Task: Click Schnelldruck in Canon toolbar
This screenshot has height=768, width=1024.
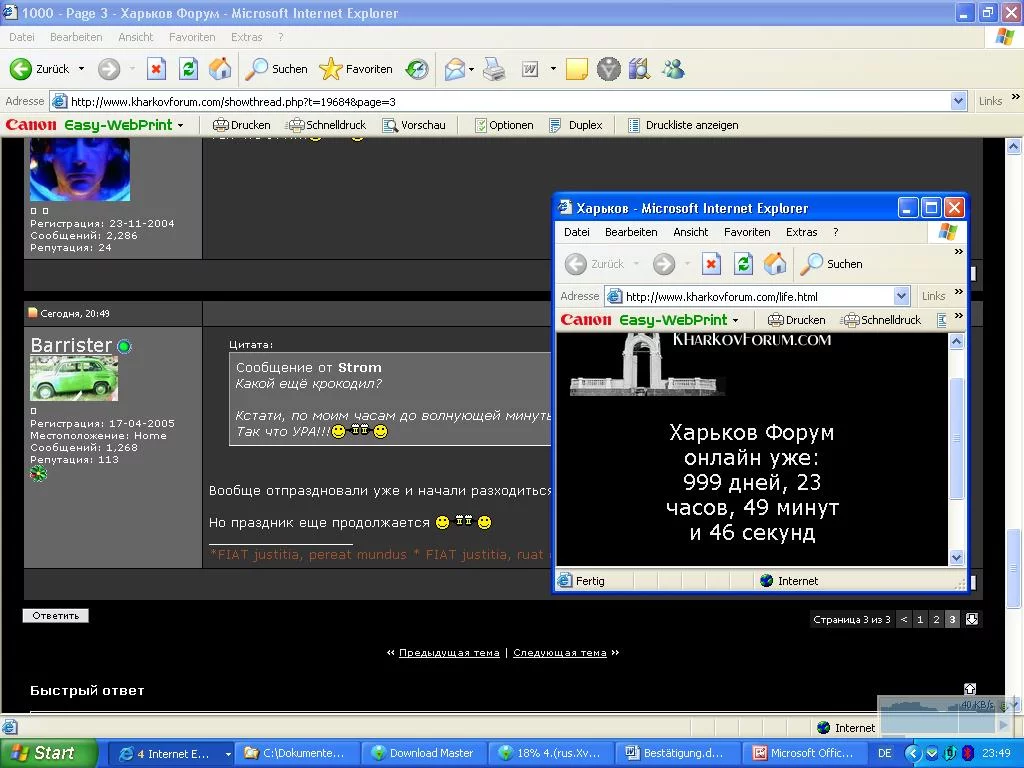Action: (x=327, y=125)
